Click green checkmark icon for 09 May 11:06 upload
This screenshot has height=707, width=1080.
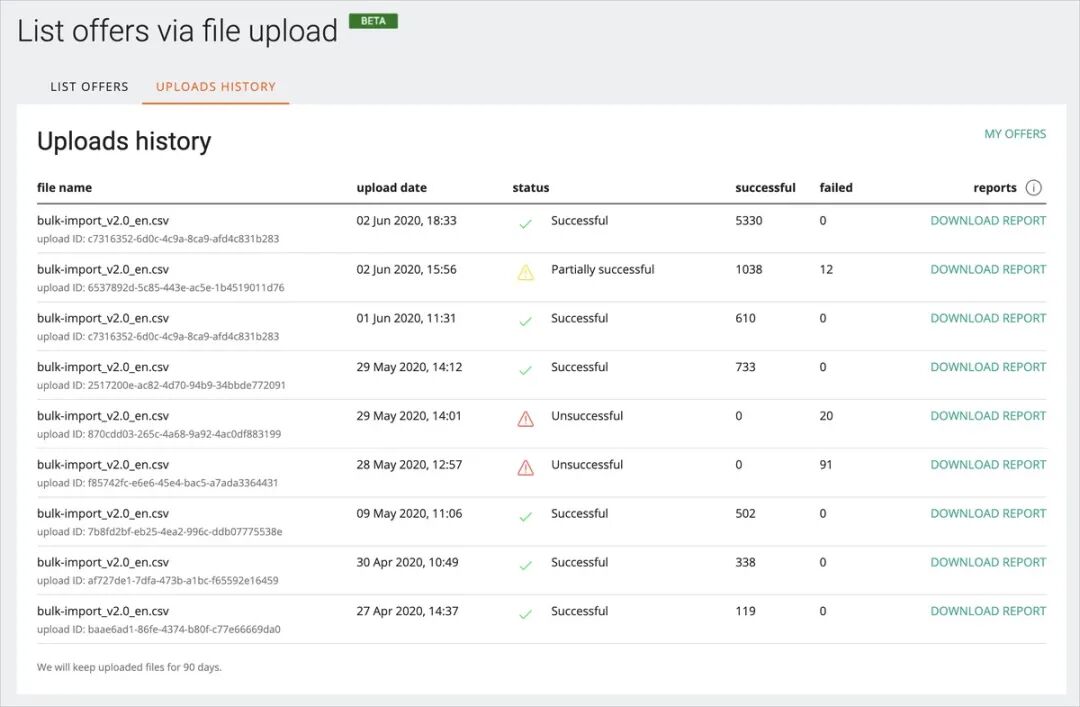coord(526,517)
